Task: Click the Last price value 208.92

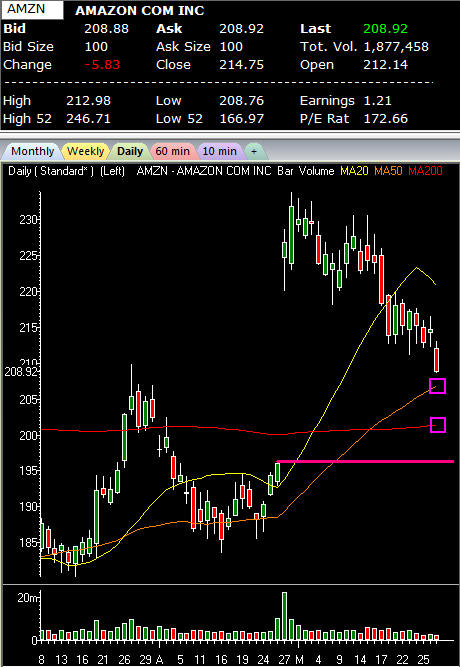Action: (386, 29)
